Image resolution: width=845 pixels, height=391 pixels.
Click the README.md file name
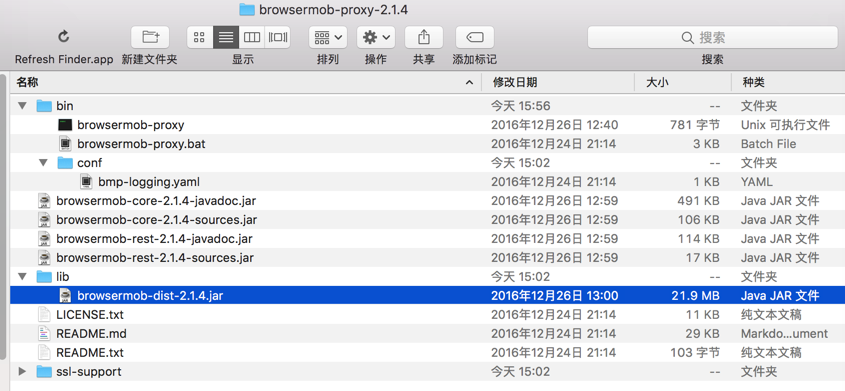click(x=91, y=333)
